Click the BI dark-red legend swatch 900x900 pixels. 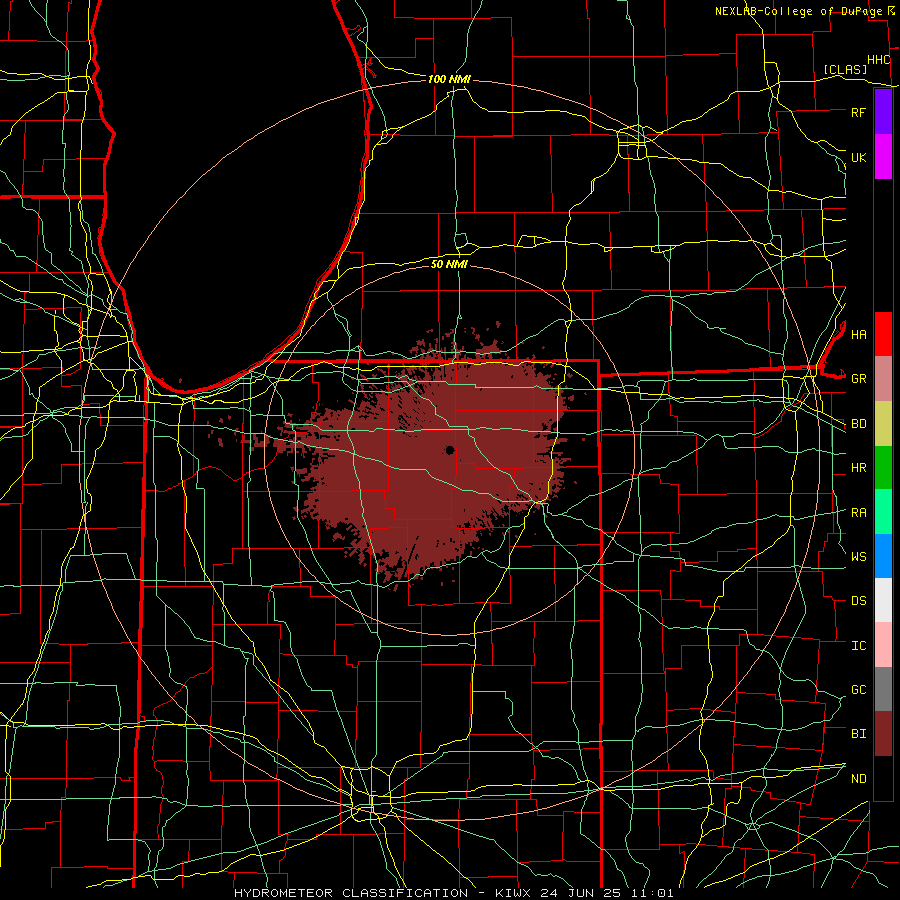pos(883,734)
